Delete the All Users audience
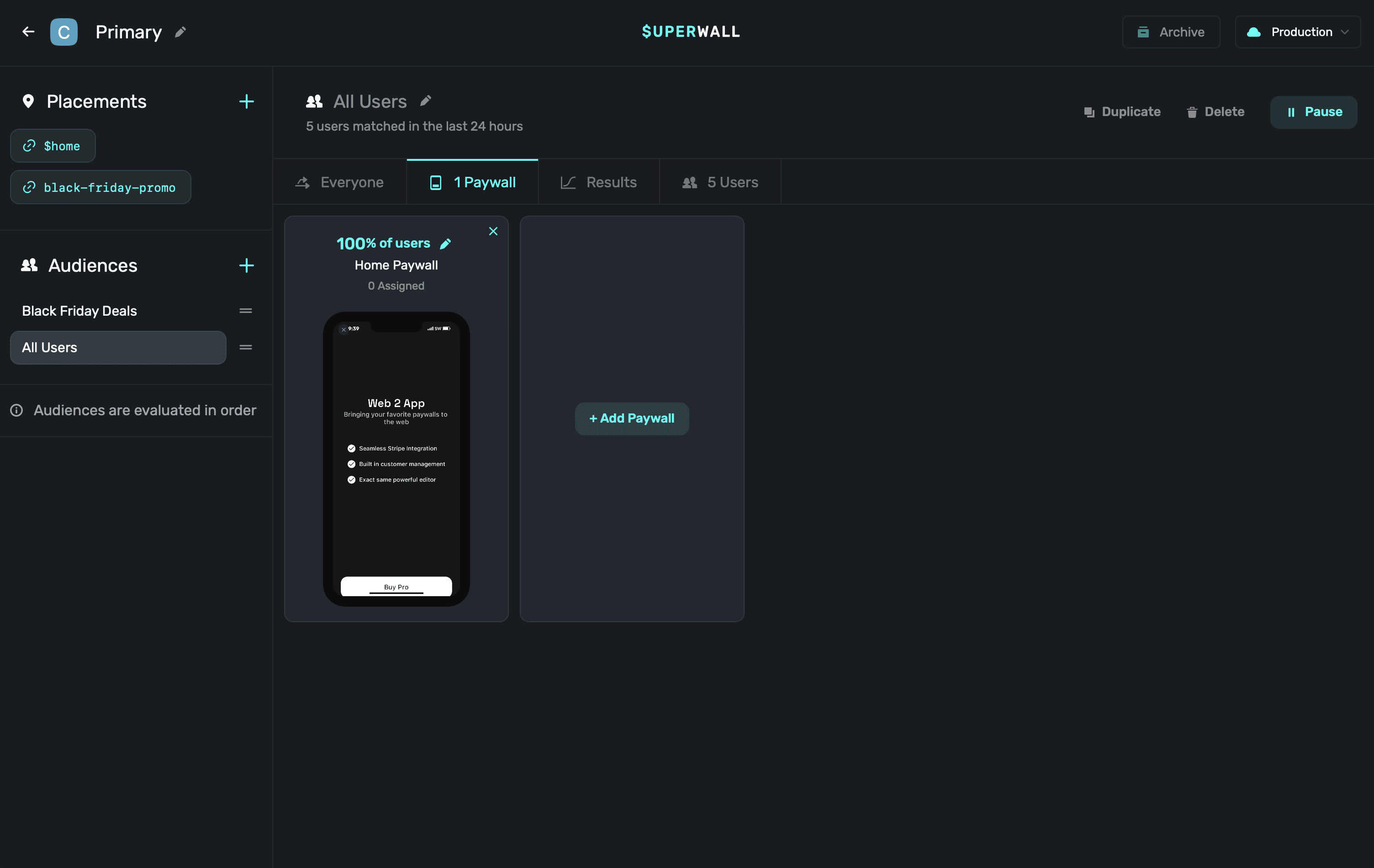The image size is (1374, 868). coord(1215,112)
